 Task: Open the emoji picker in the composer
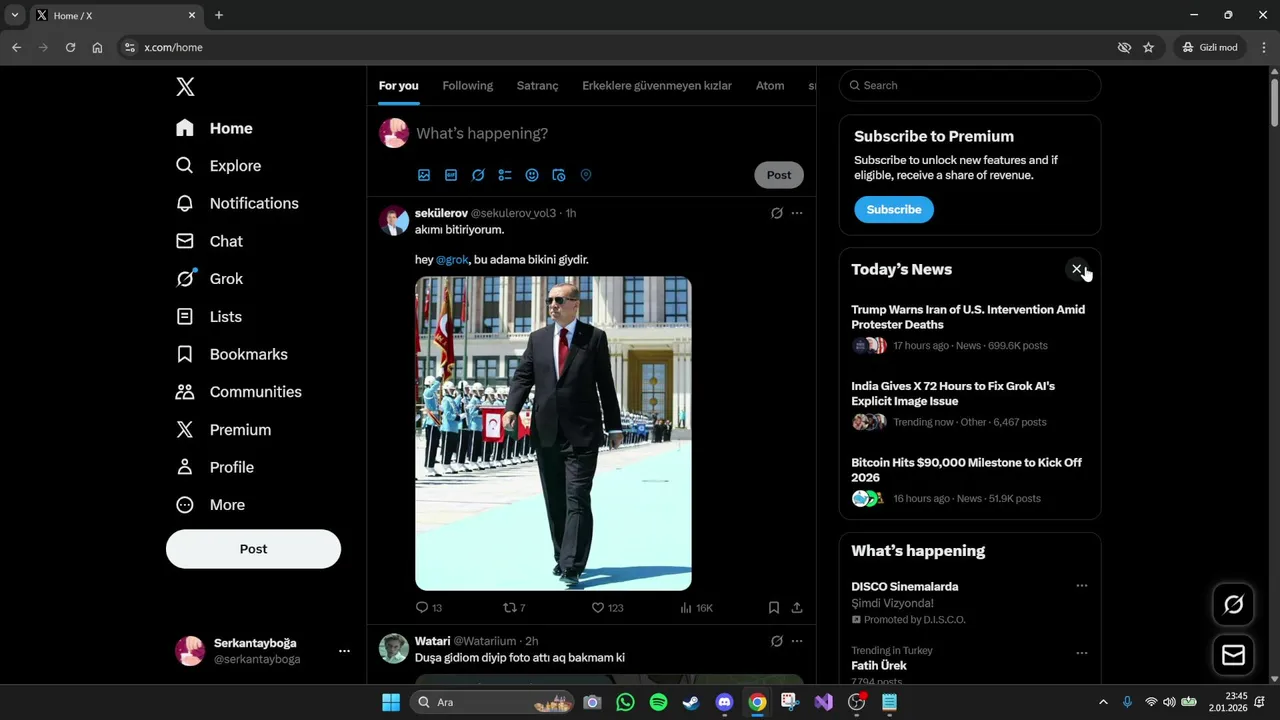(x=532, y=175)
